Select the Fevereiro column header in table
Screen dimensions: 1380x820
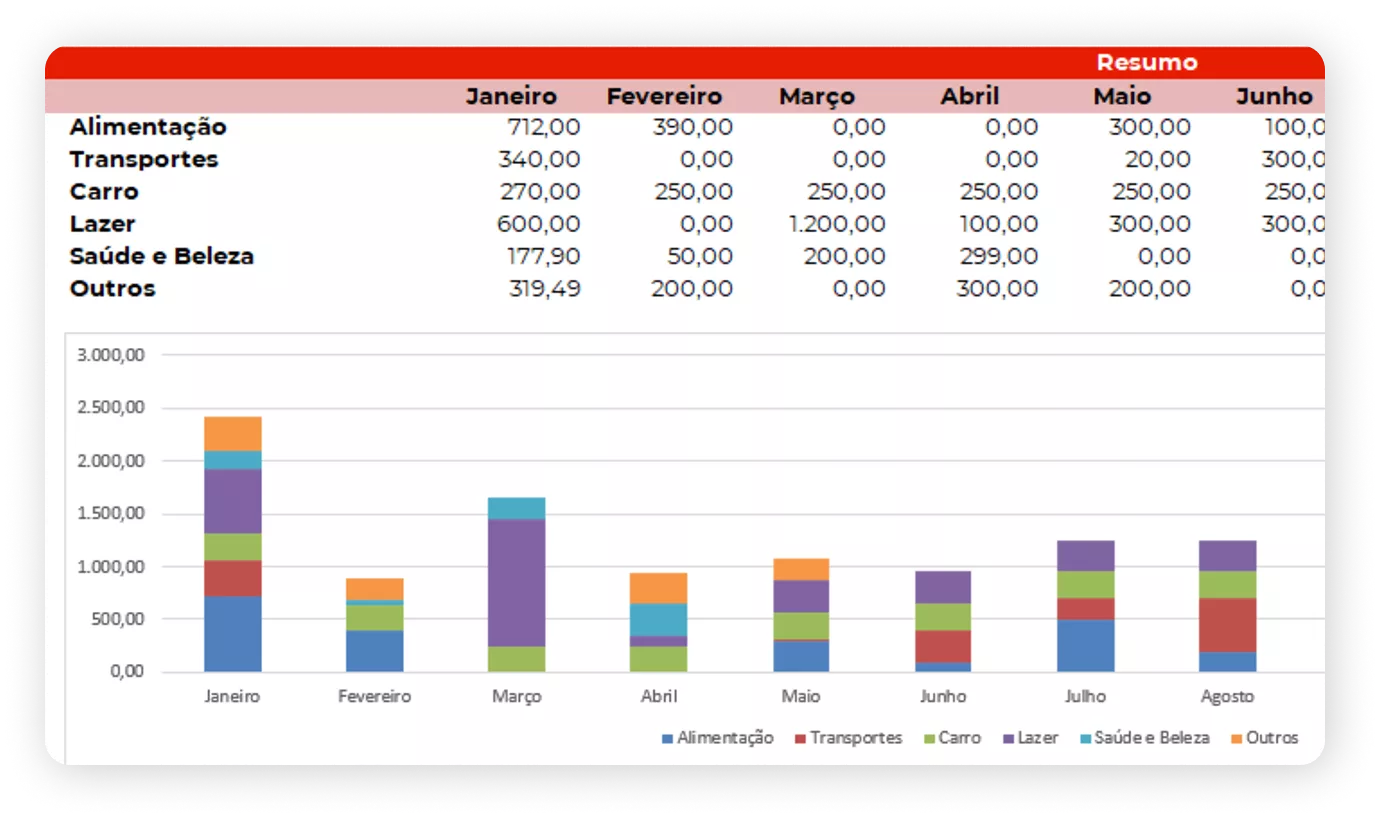[664, 96]
